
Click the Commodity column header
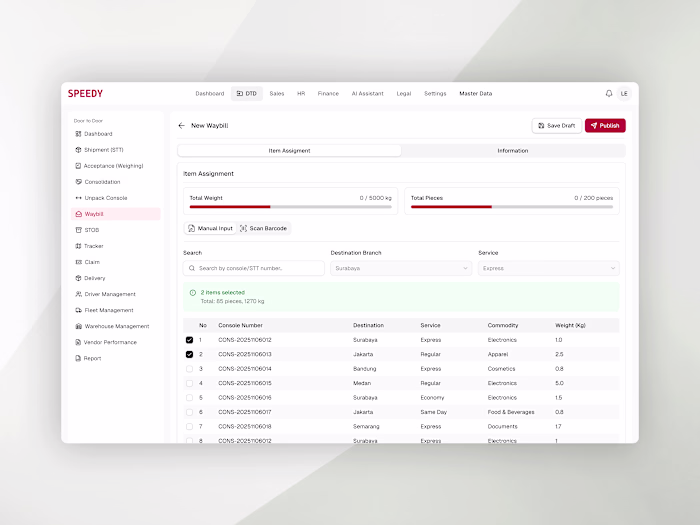click(503, 325)
